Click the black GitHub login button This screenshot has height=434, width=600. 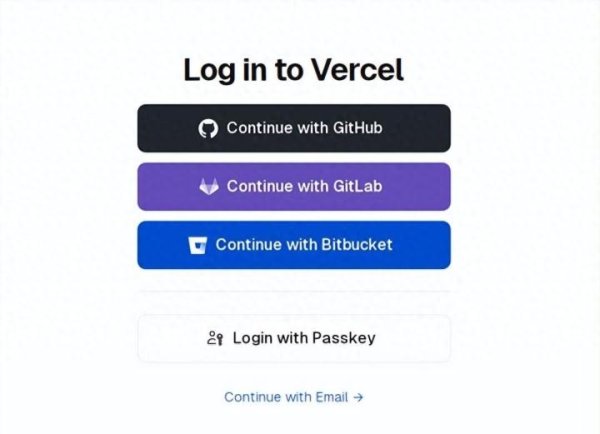(294, 128)
